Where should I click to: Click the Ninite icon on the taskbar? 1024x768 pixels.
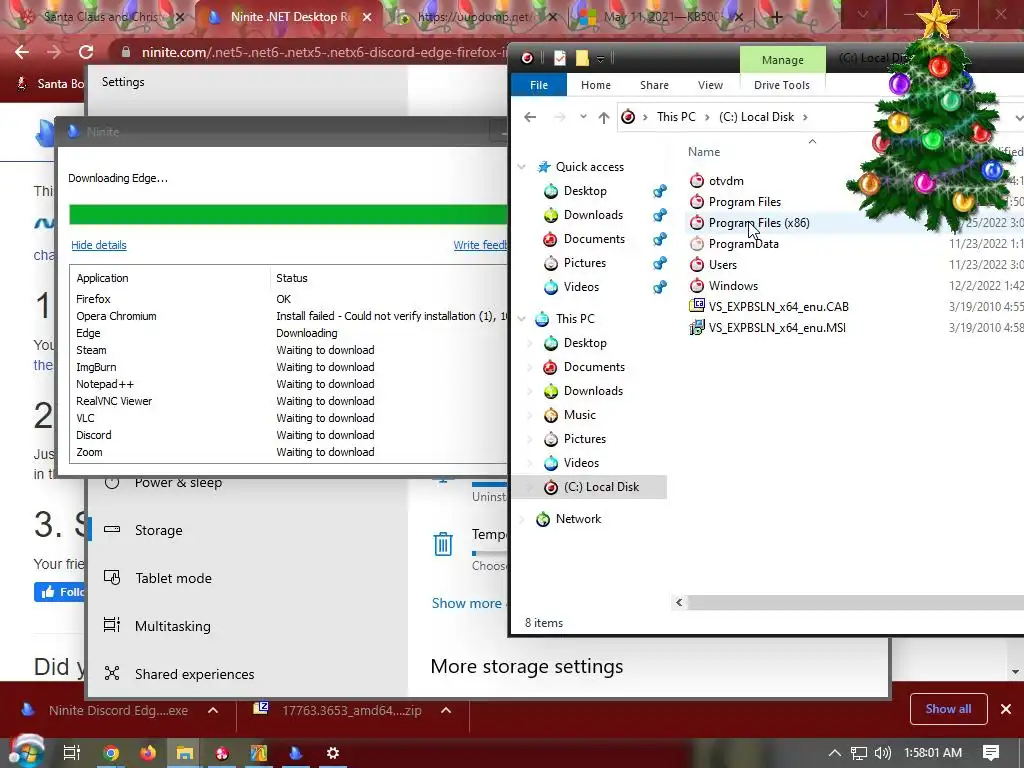[296, 753]
